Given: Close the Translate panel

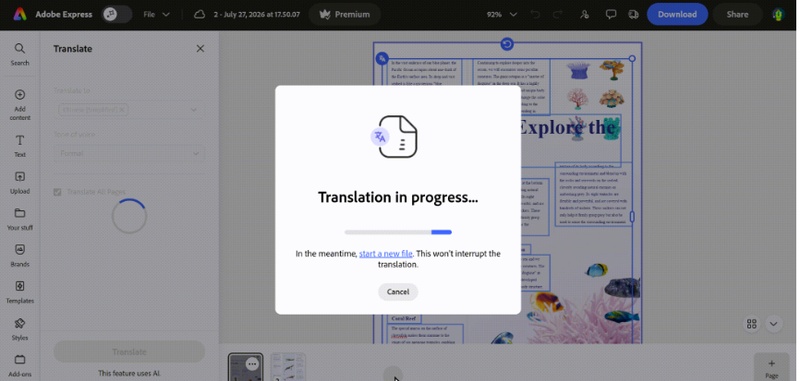Looking at the screenshot, I should 200,48.
